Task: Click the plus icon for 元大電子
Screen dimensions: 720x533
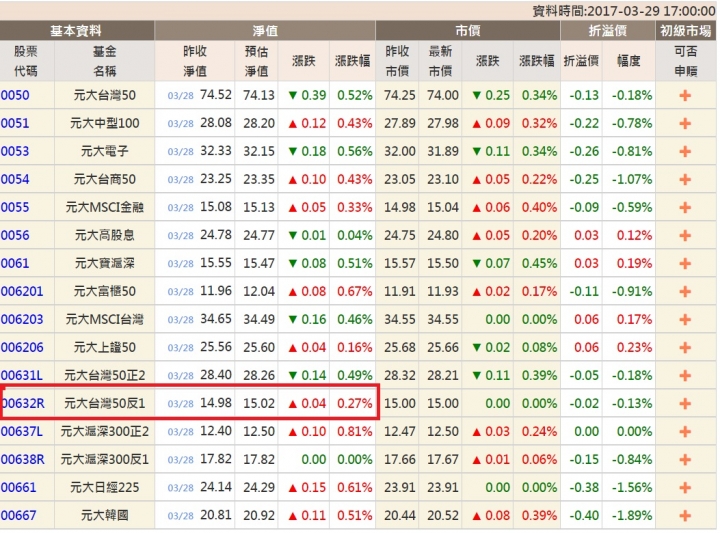Action: point(685,151)
